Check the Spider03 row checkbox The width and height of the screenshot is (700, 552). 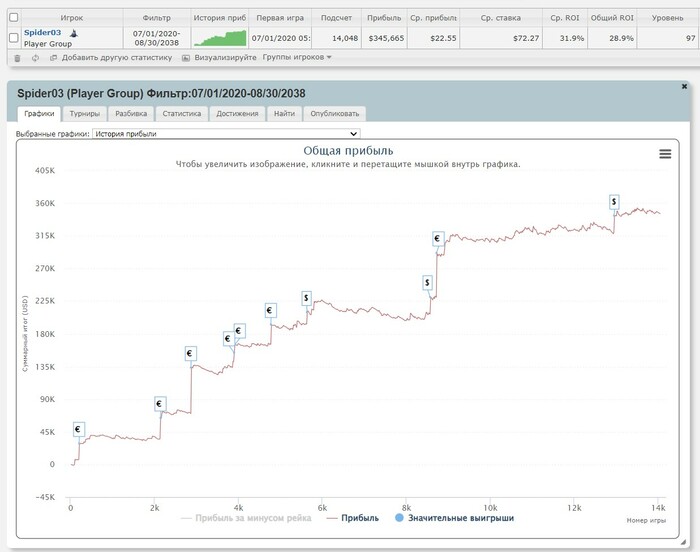pos(14,38)
